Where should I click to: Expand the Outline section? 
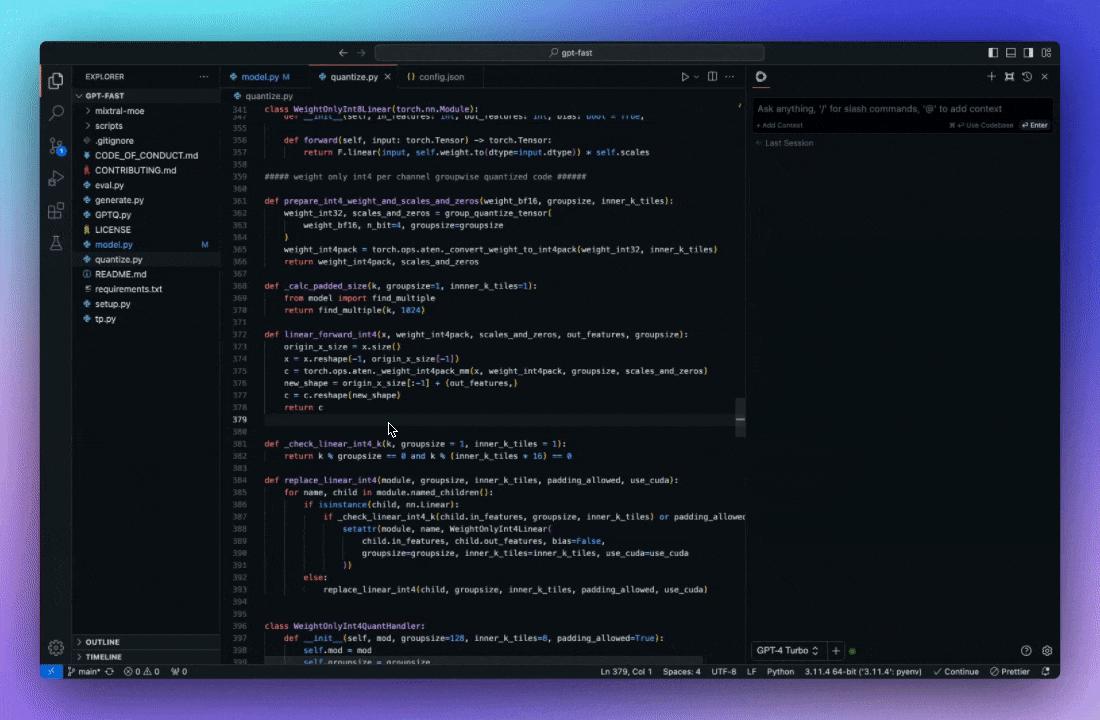click(x=103, y=642)
